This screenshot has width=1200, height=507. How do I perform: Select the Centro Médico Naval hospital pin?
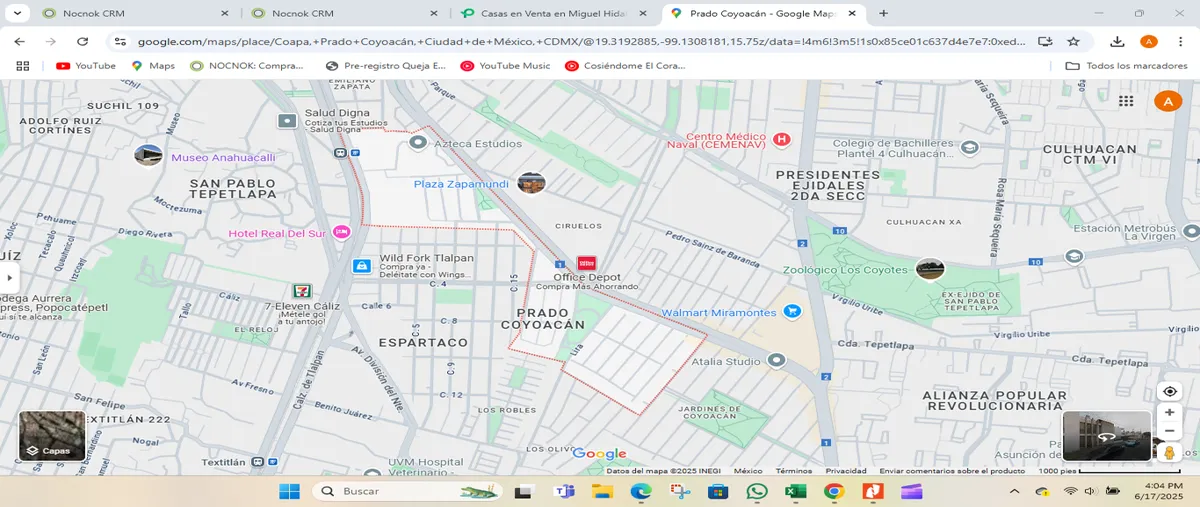coord(782,139)
